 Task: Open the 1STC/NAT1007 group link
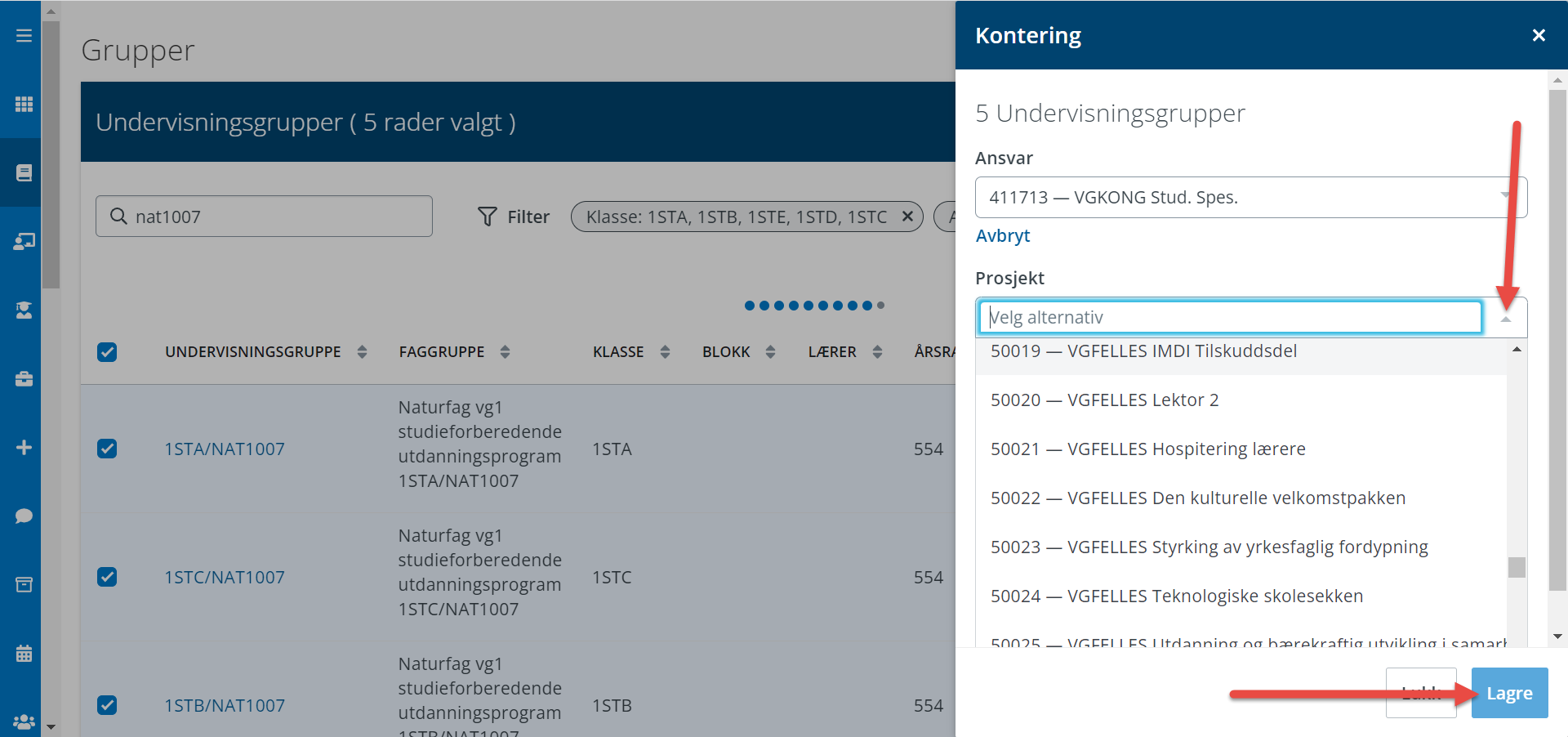(225, 577)
